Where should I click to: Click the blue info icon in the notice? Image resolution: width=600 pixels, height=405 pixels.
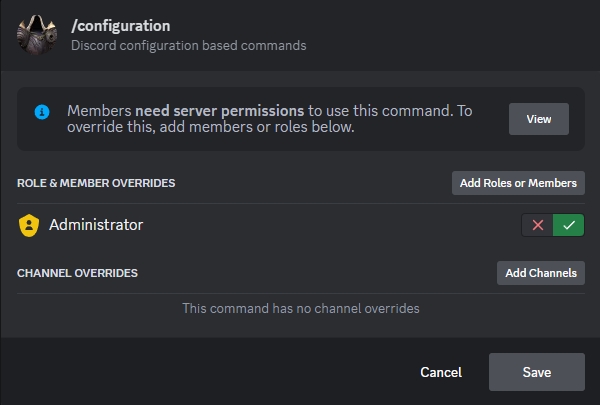tap(42, 111)
